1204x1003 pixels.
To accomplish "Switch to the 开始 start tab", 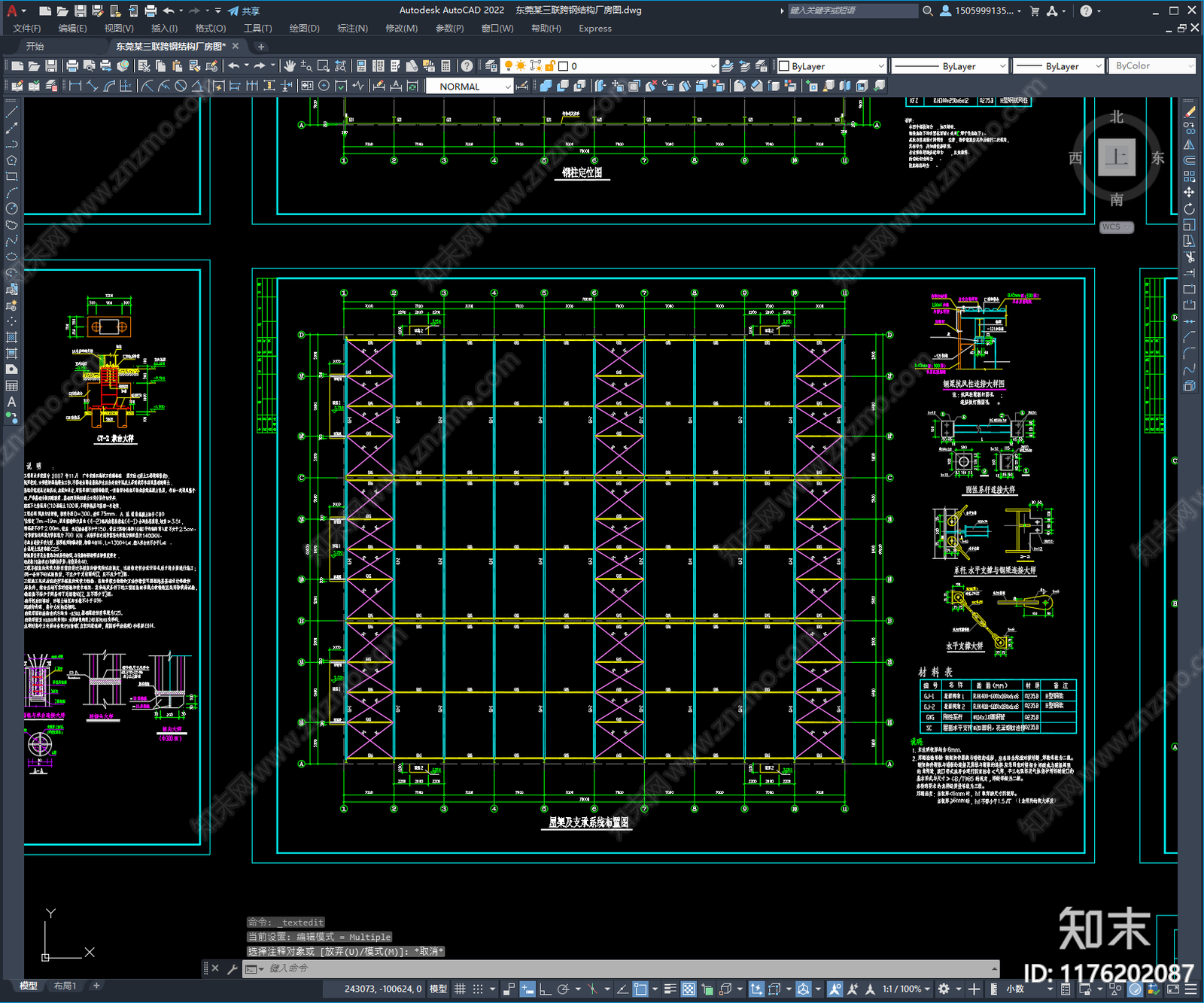I will (35, 47).
